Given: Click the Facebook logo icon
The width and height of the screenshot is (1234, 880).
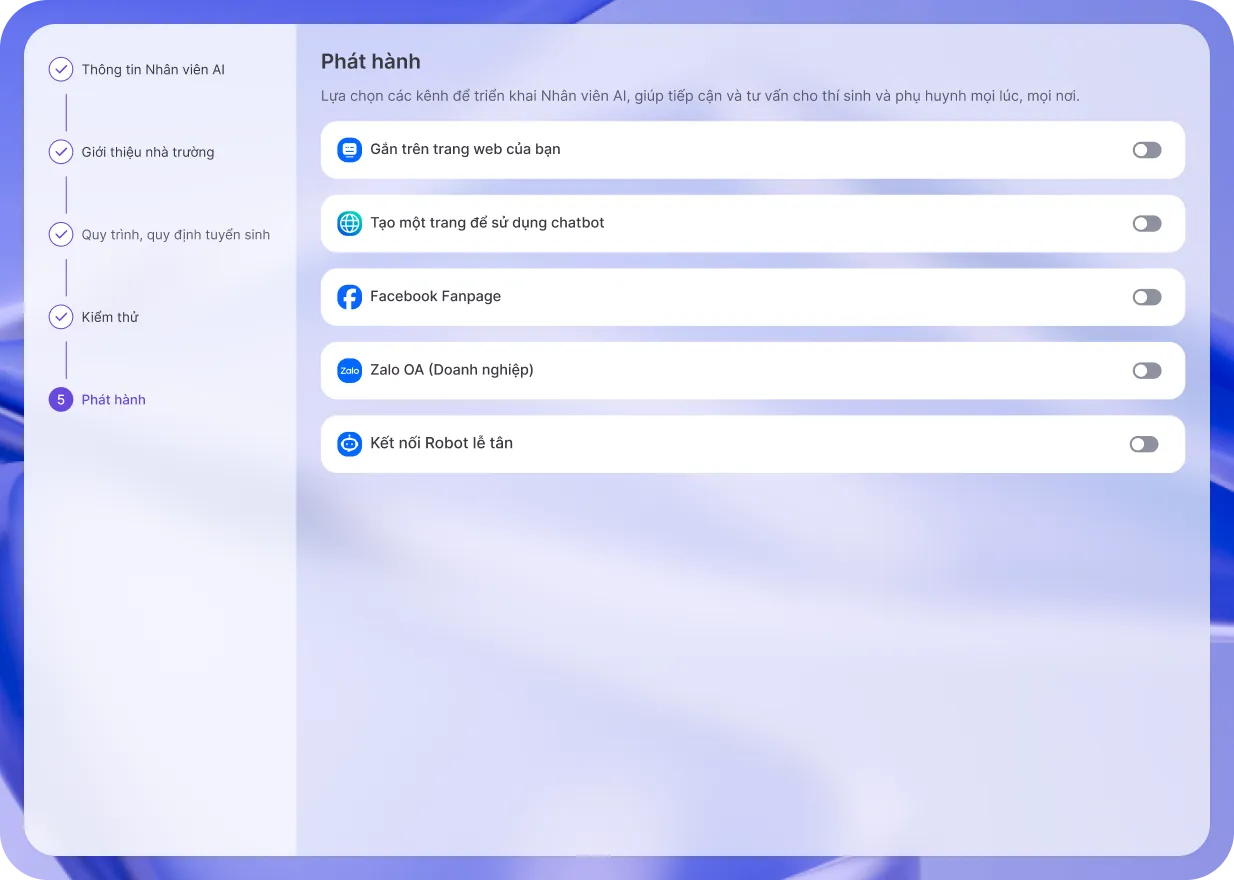Looking at the screenshot, I should pyautogui.click(x=349, y=297).
